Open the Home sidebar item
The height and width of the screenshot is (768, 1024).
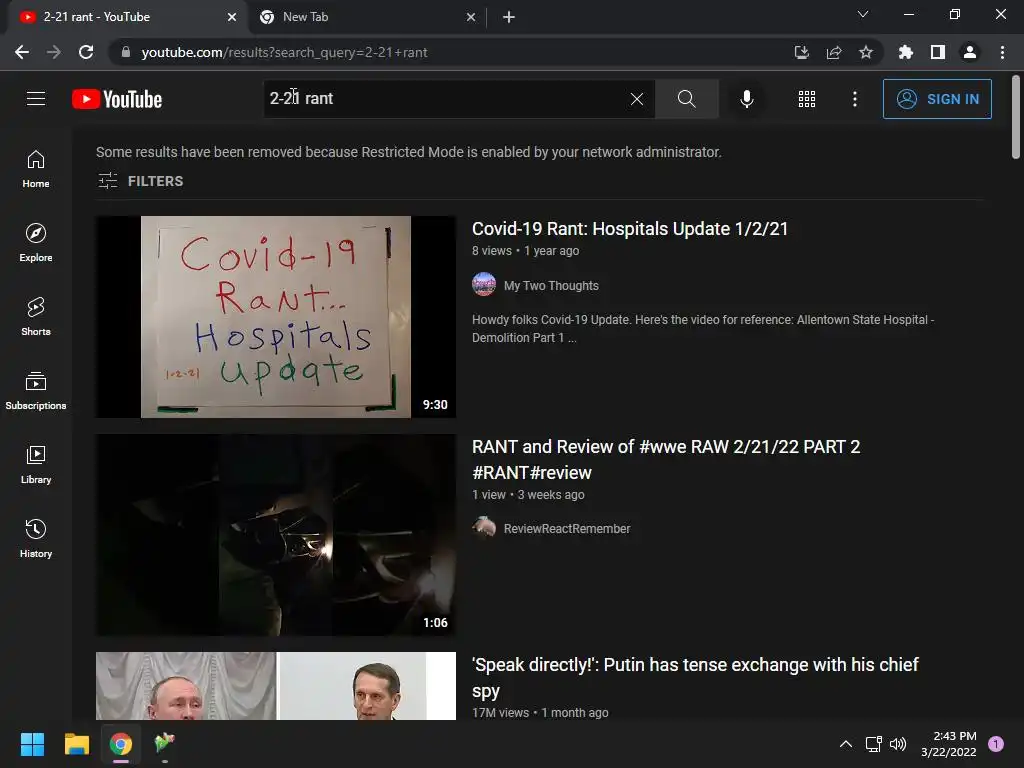pos(36,169)
